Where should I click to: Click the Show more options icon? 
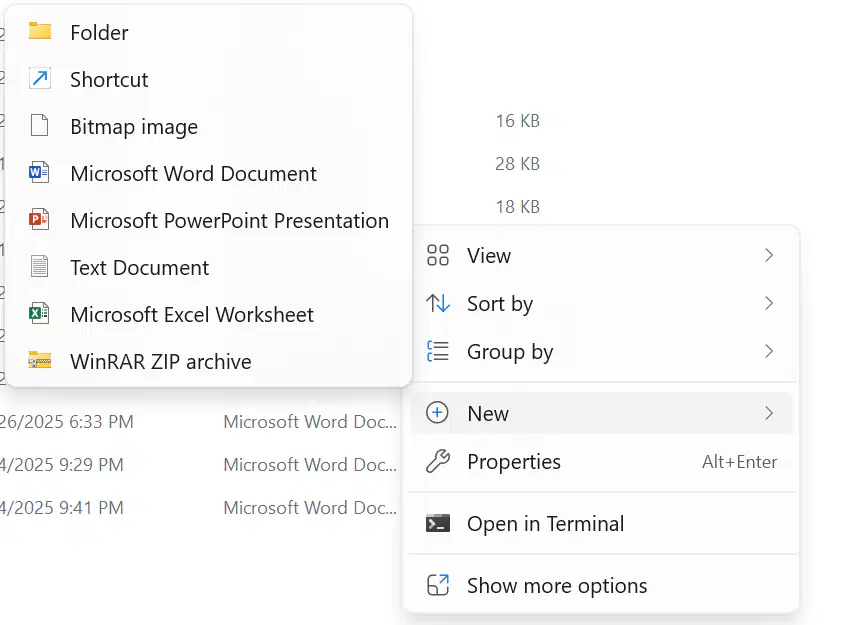click(438, 585)
